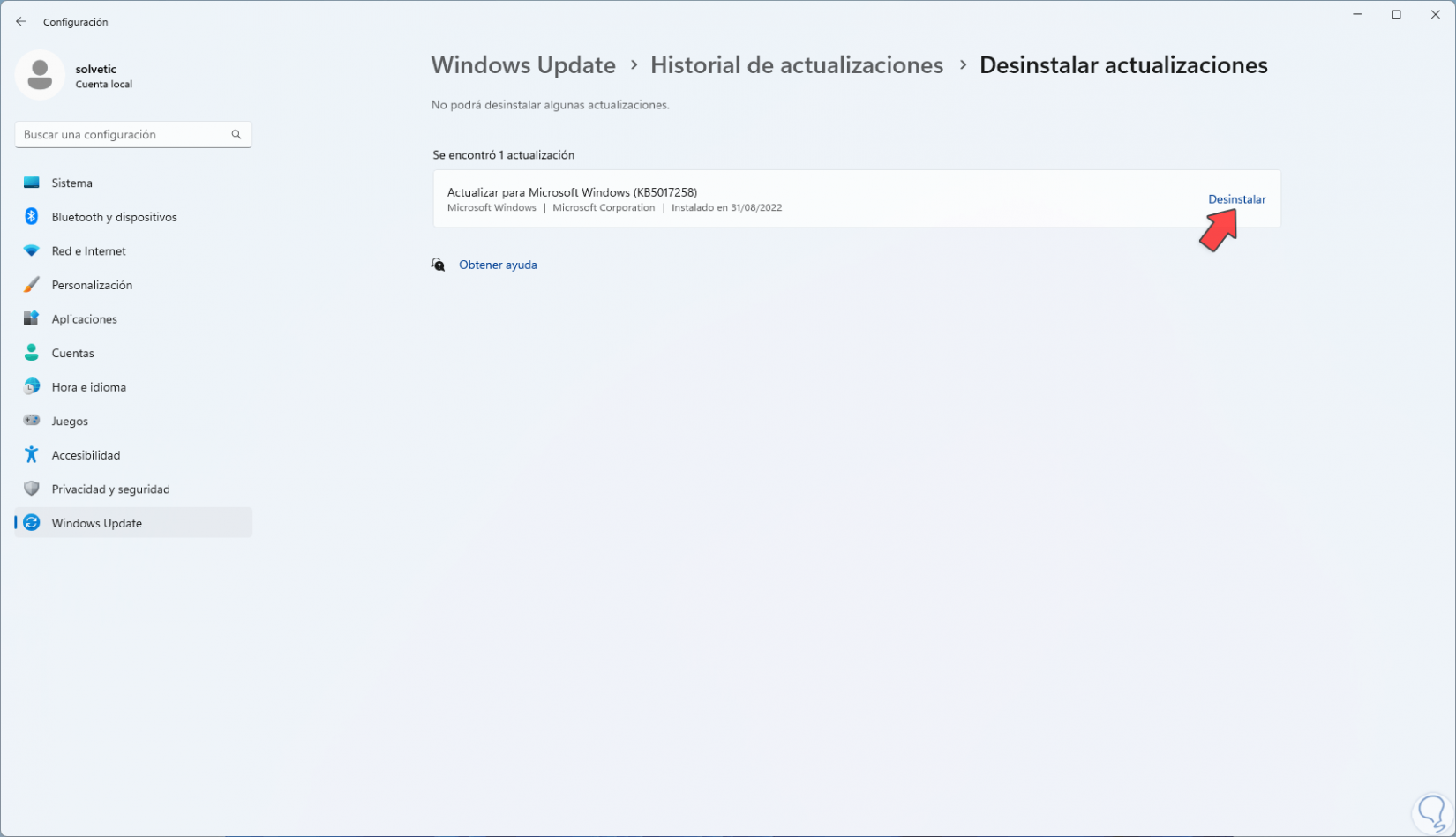Click the Desinstalar actualizaciones page title
The image size is (1456, 837).
click(x=1123, y=65)
